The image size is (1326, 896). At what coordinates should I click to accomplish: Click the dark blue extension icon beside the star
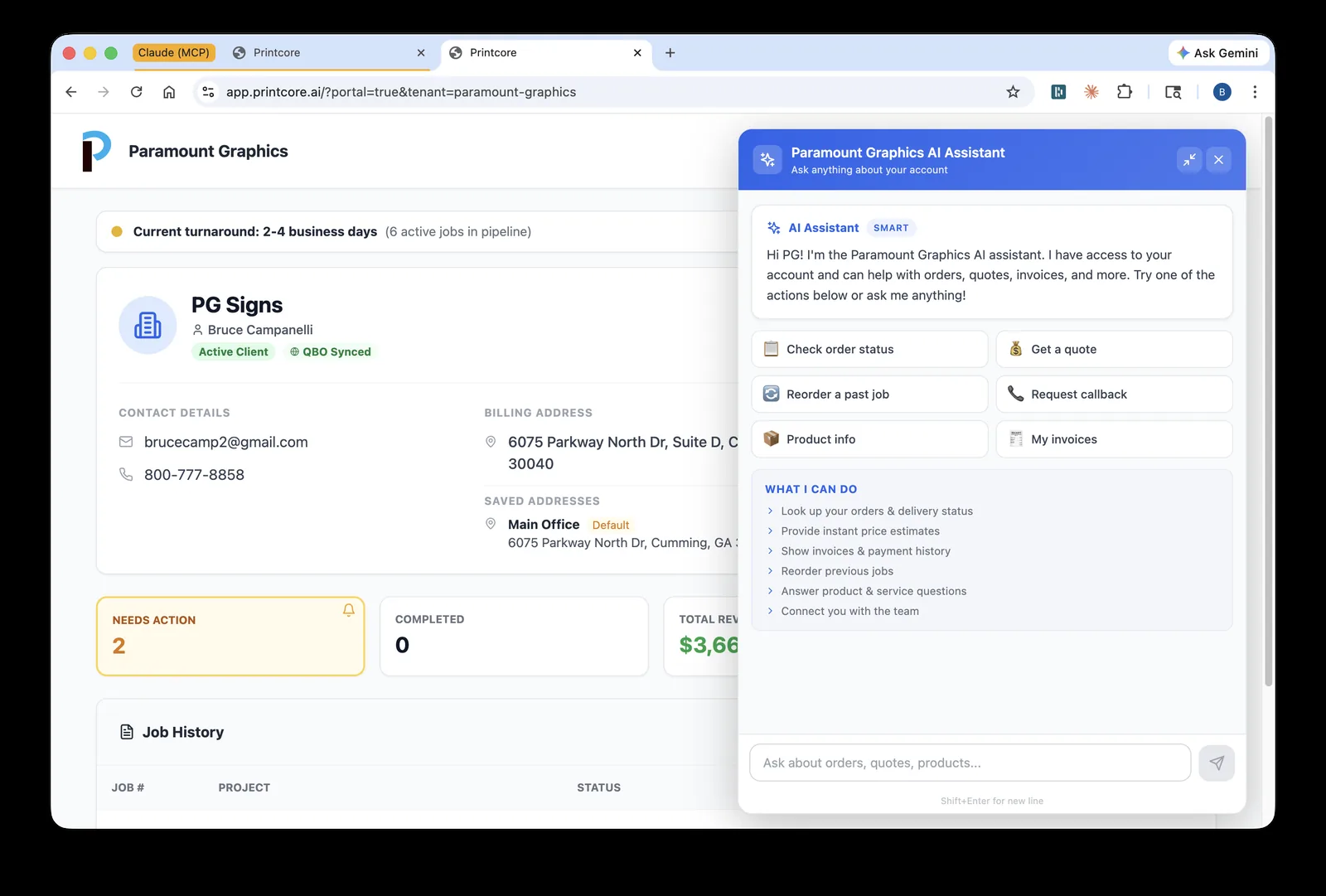point(1058,92)
